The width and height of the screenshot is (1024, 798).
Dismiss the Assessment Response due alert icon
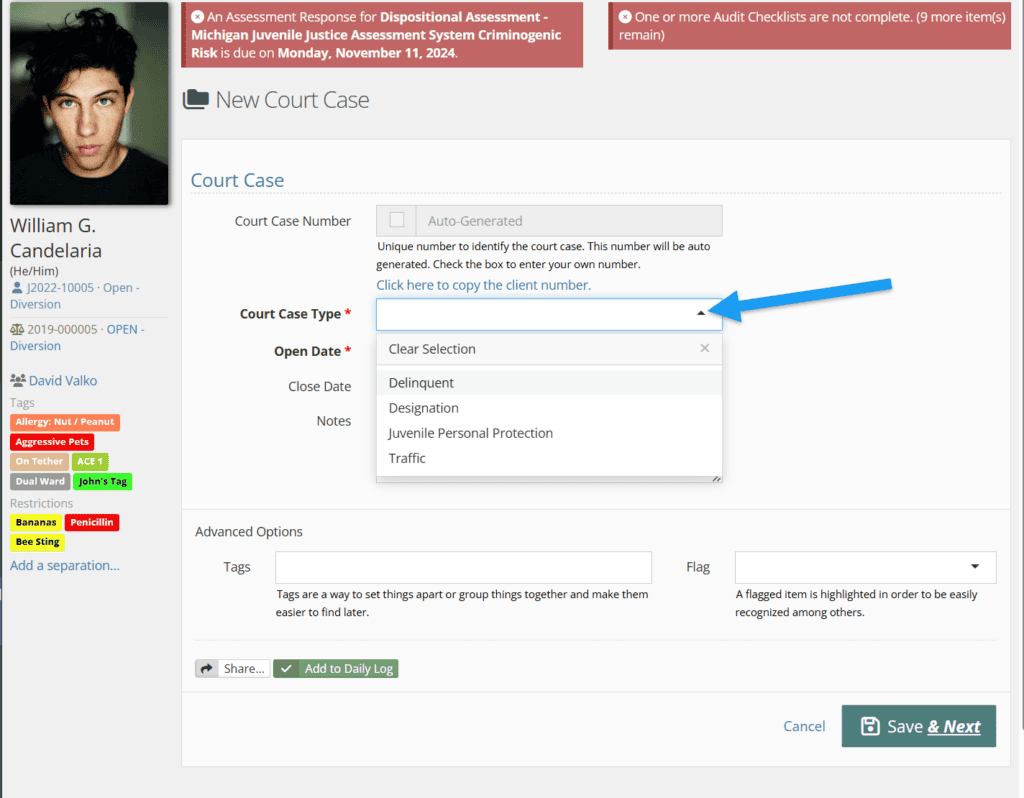pyautogui.click(x=197, y=17)
